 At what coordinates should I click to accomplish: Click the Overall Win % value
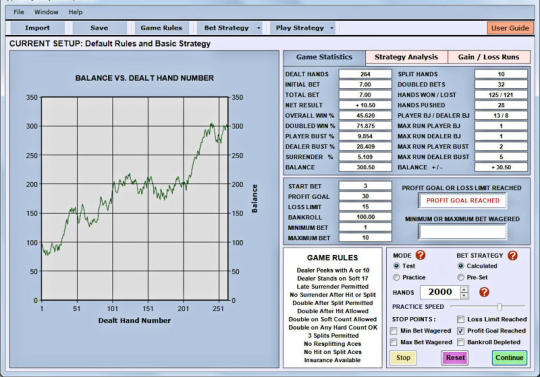[x=365, y=115]
